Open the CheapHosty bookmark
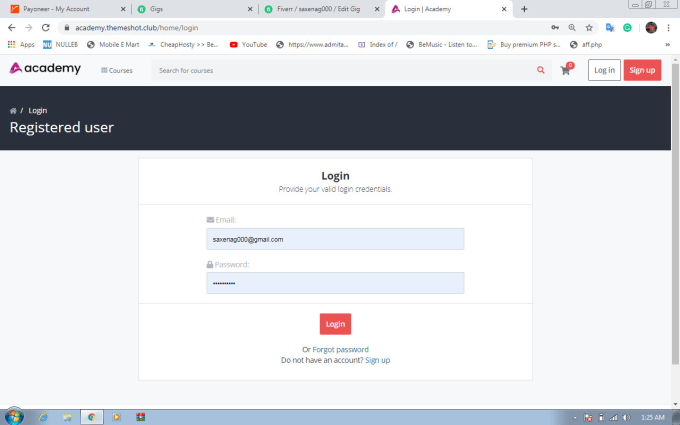 pos(183,45)
